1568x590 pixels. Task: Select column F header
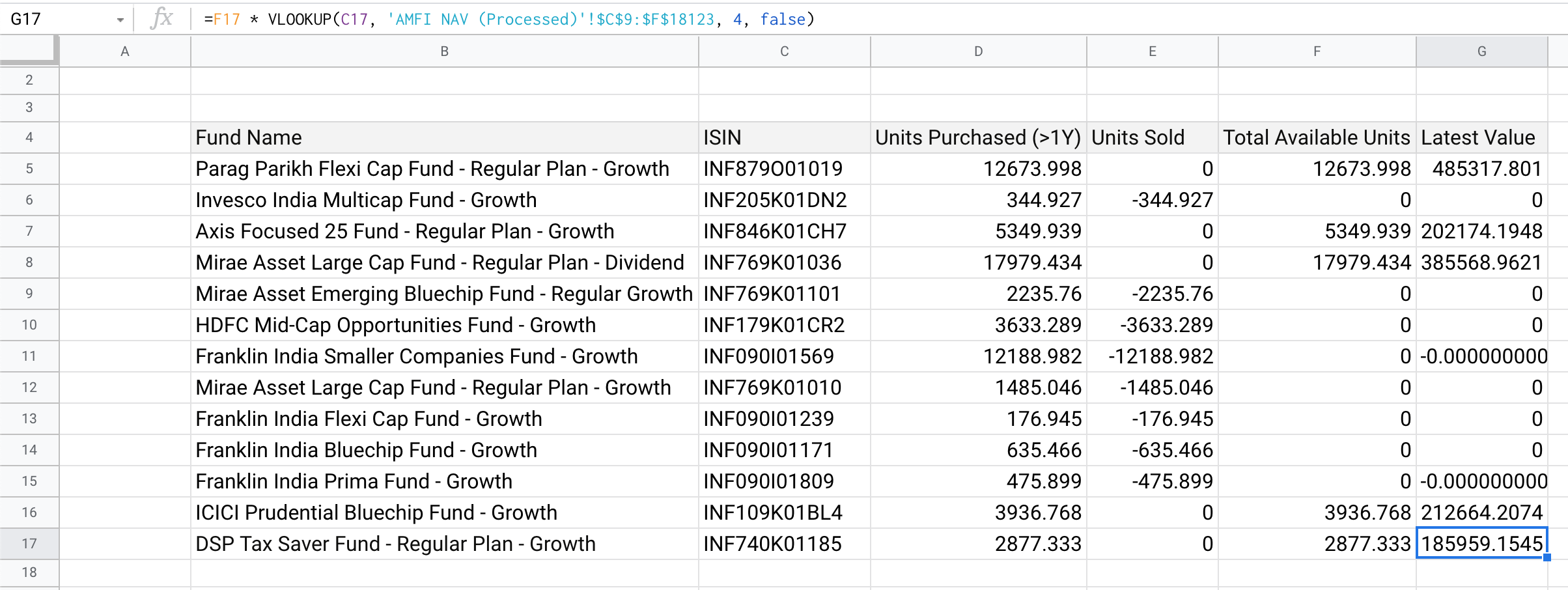click(1317, 51)
